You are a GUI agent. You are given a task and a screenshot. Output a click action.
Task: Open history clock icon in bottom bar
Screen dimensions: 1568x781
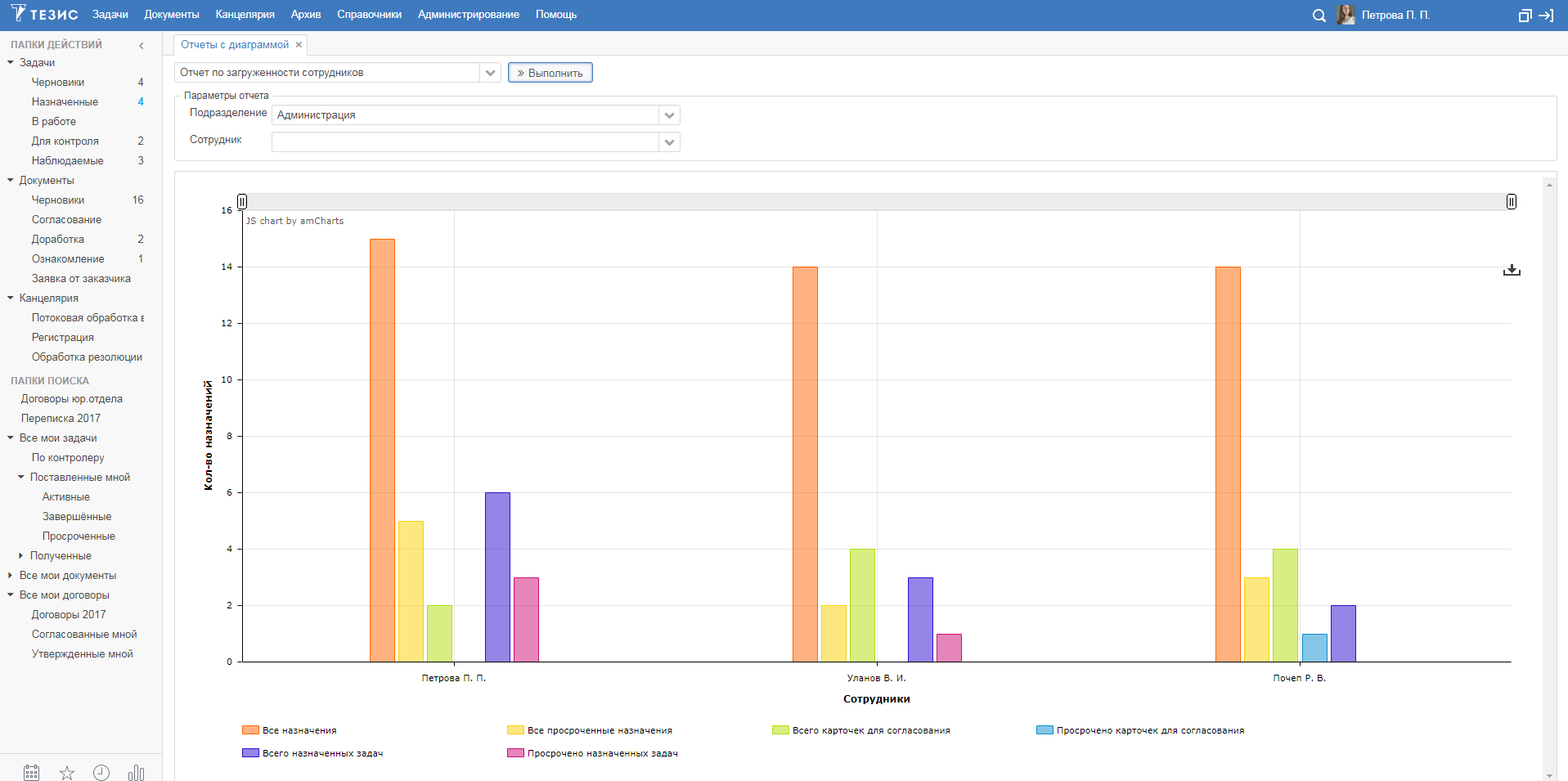(x=101, y=772)
